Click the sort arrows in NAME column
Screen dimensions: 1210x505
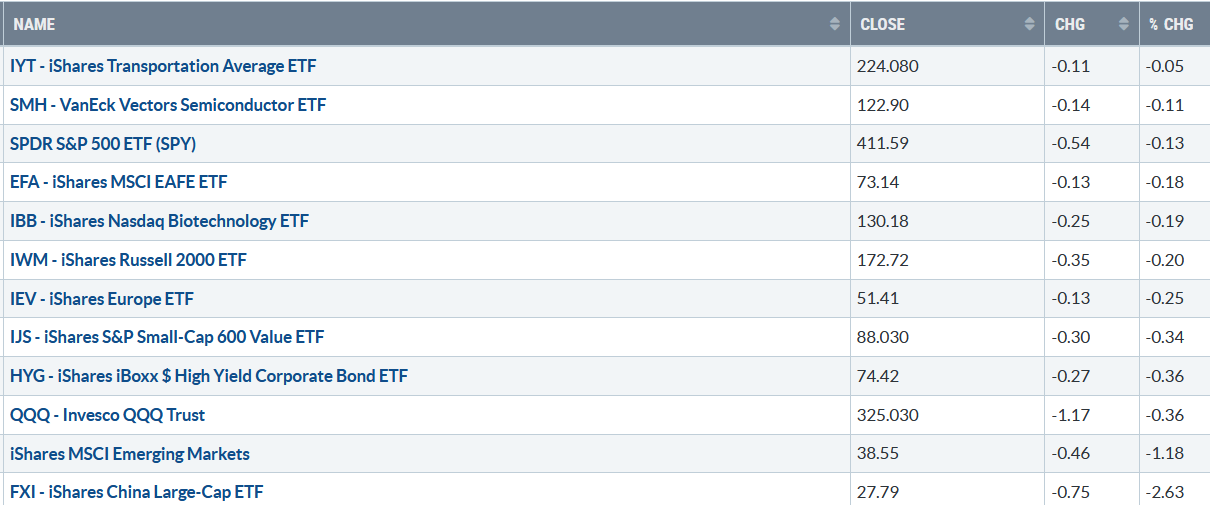point(835,24)
